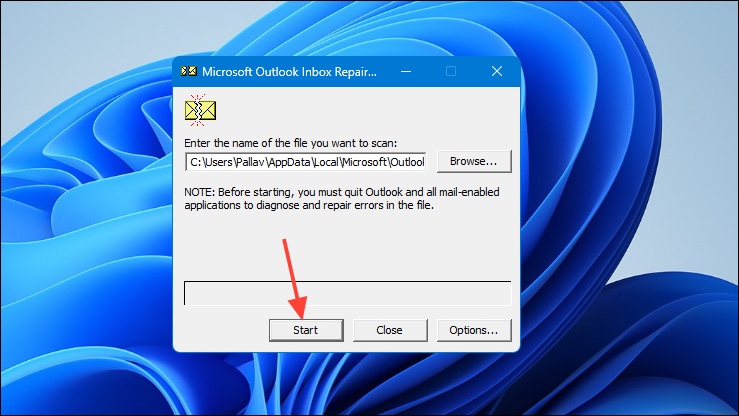Click the broken envelope icon
Viewport: 739px width, 416px height.
pyautogui.click(x=200, y=110)
